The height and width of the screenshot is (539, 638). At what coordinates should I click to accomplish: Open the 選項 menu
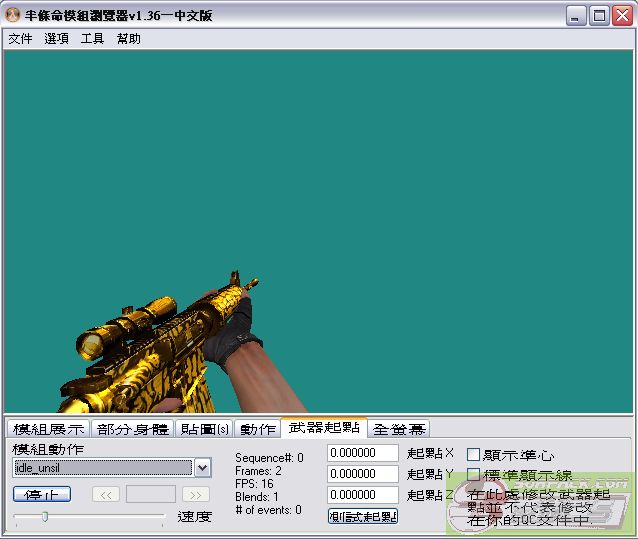[56, 39]
